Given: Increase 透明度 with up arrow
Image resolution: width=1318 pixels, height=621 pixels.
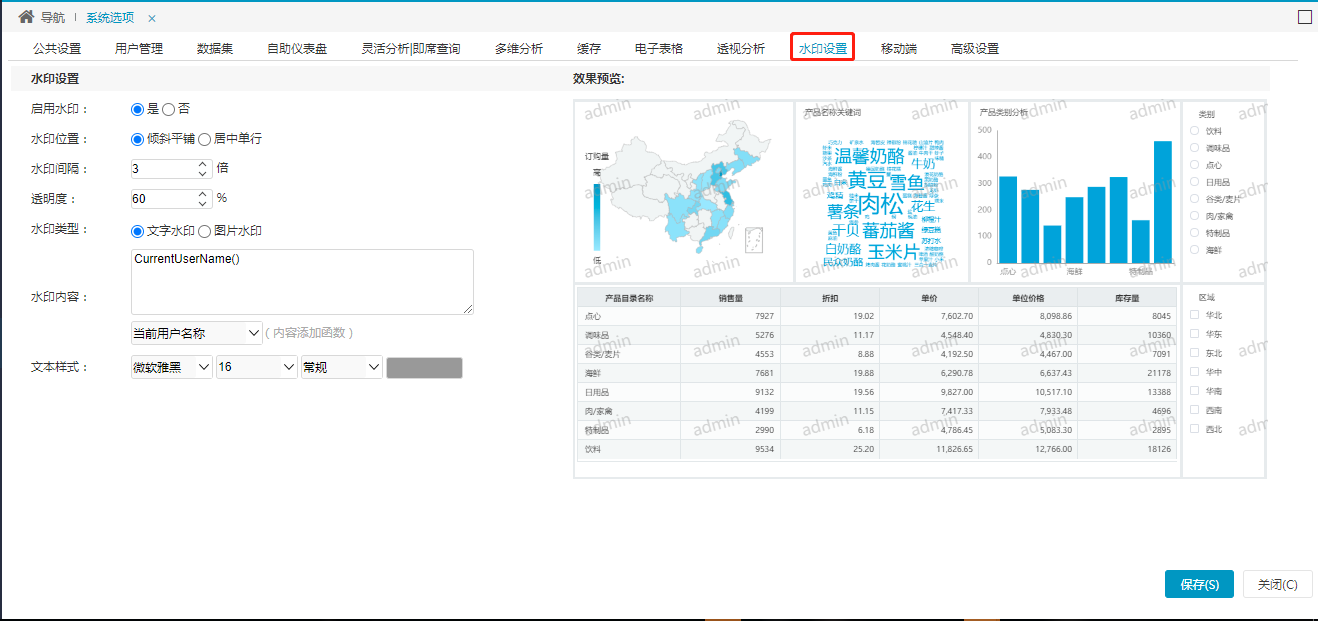Looking at the screenshot, I should [203, 195].
